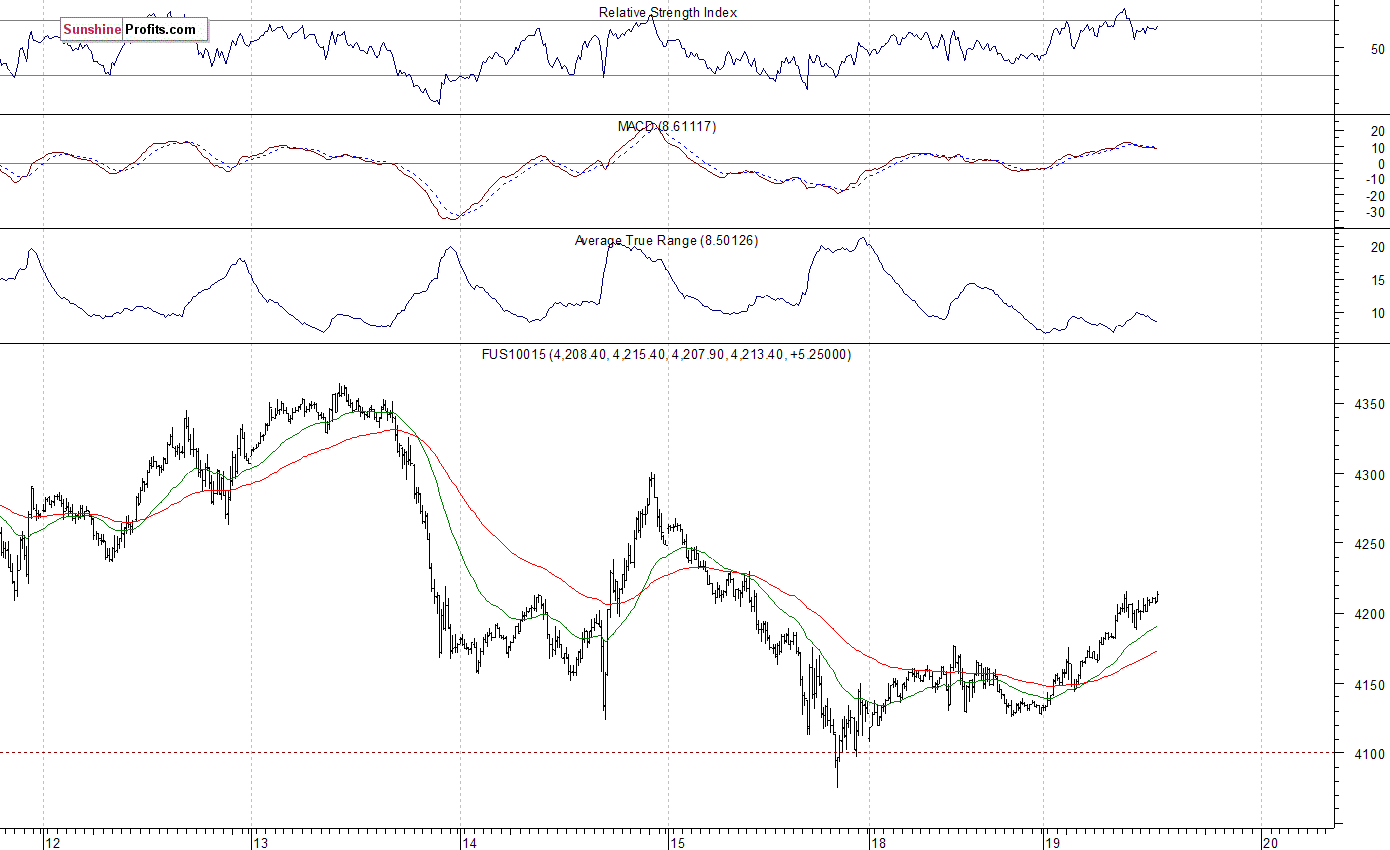The image size is (1390, 850).
Task: Click the date label 14 on time axis
Action: [x=470, y=842]
